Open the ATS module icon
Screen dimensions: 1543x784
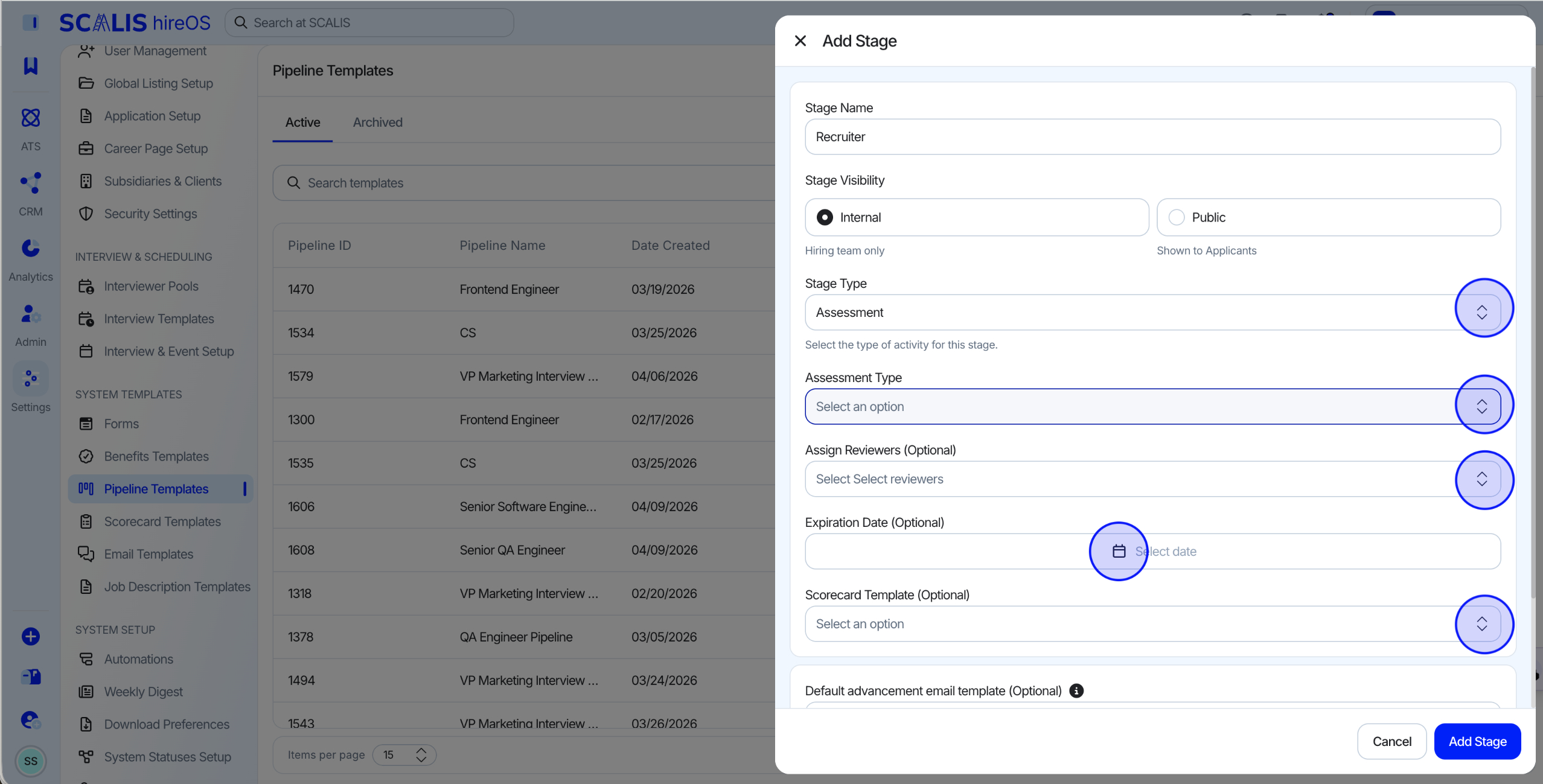pos(31,118)
